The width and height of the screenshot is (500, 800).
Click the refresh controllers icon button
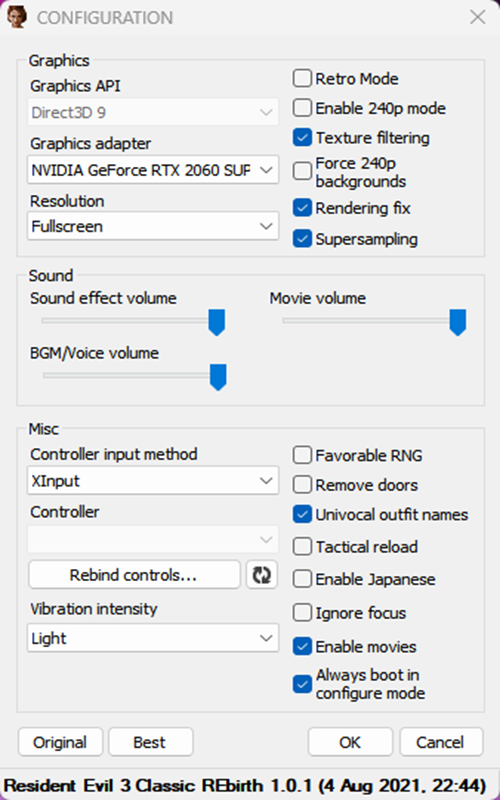262,575
